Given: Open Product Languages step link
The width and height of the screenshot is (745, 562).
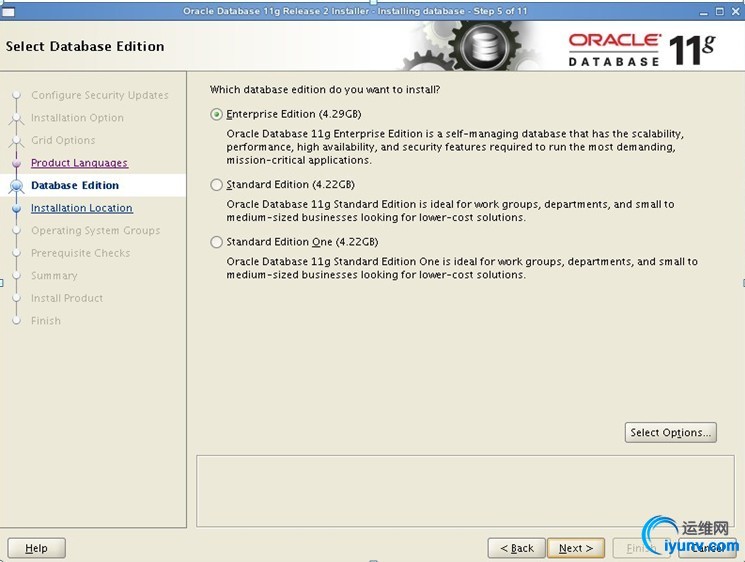Looking at the screenshot, I should (79, 163).
